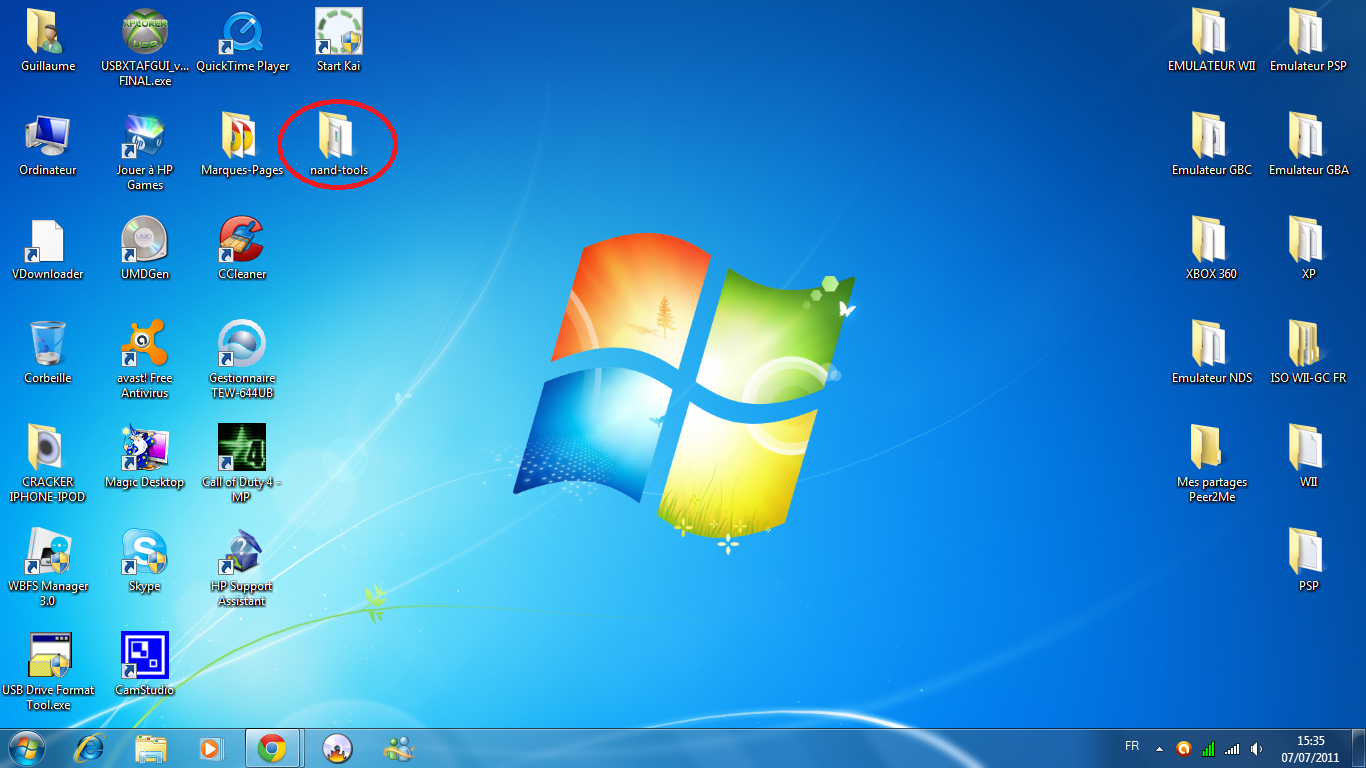Select Mes partages Peer2Me folder

coord(1212,464)
